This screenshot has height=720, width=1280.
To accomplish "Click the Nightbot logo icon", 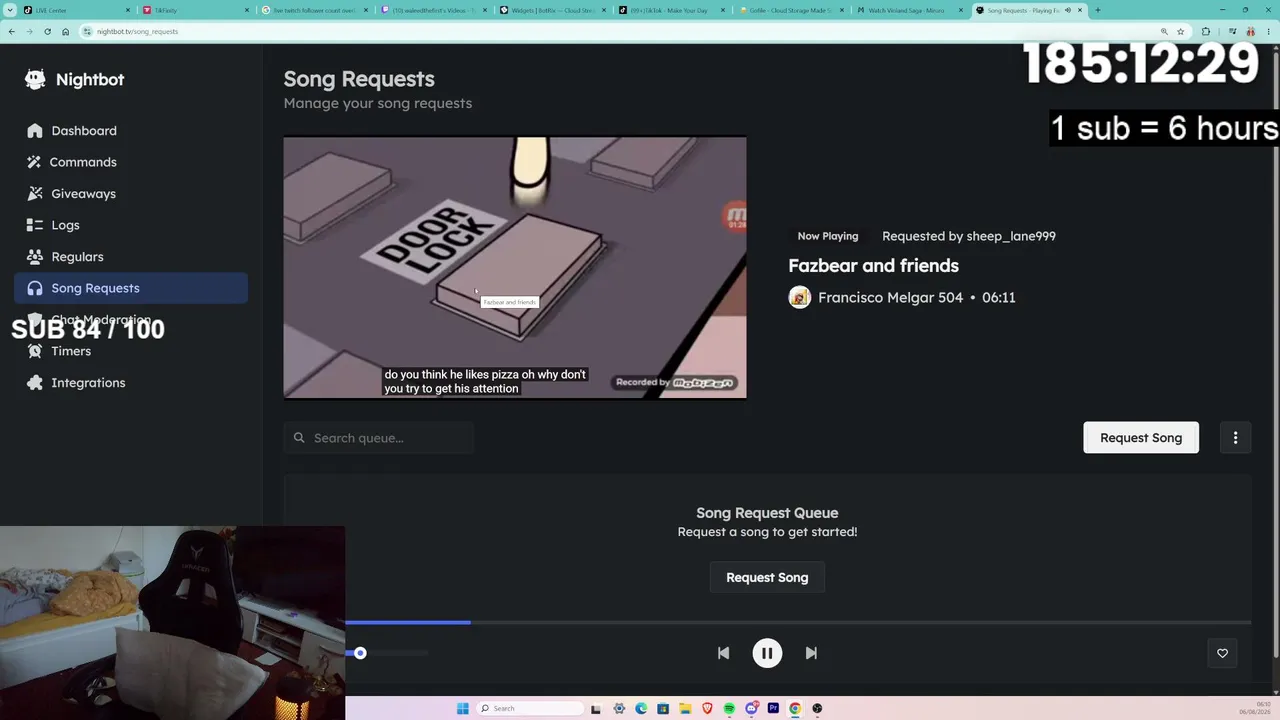I will (x=35, y=80).
